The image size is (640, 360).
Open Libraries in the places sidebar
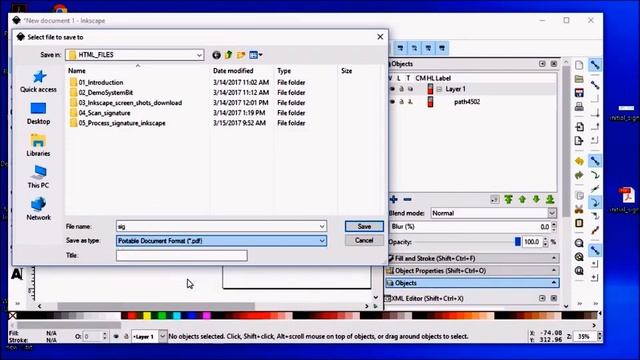38,145
